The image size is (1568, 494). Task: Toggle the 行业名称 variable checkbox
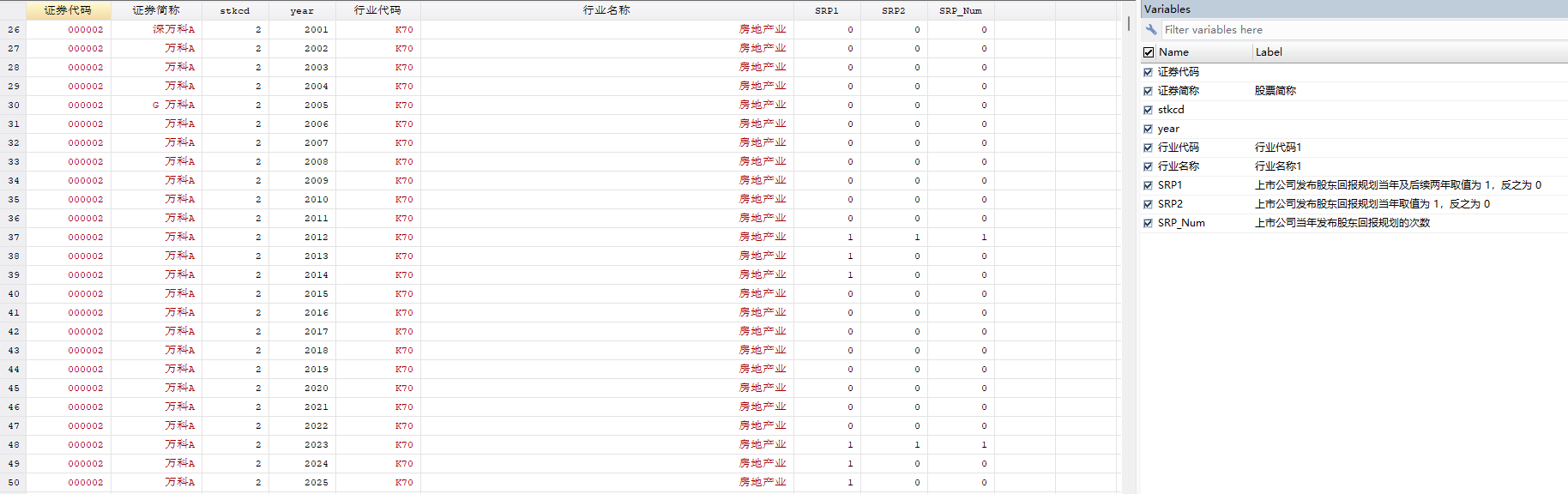1148,166
